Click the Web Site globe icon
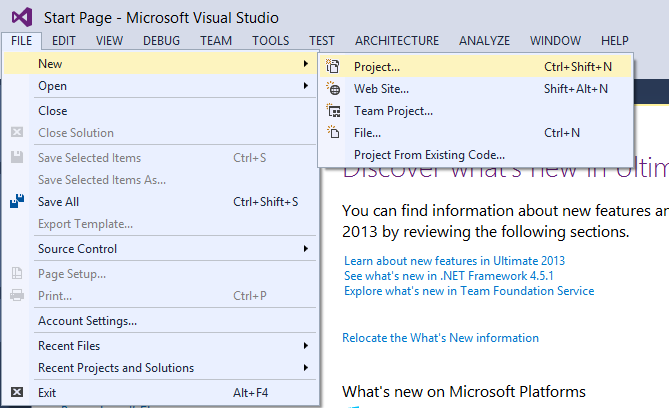 pos(334,89)
